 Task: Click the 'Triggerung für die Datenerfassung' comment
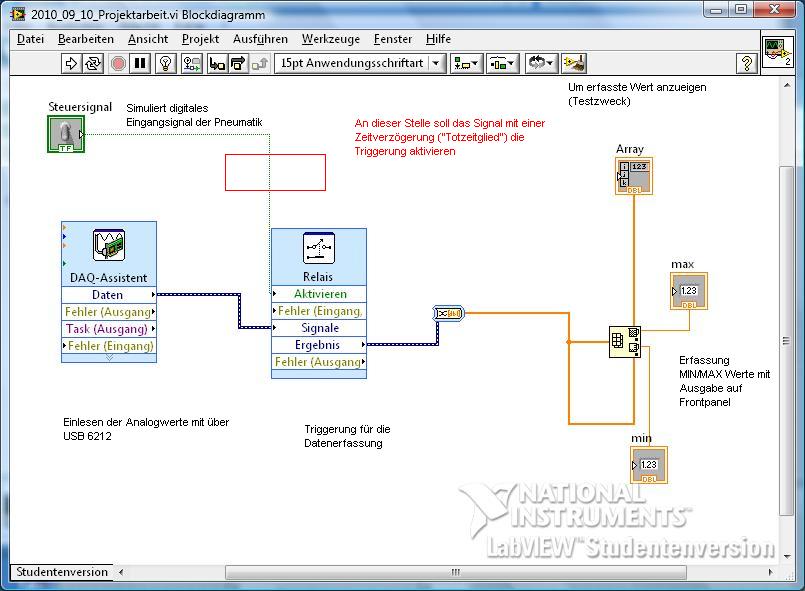[x=347, y=436]
